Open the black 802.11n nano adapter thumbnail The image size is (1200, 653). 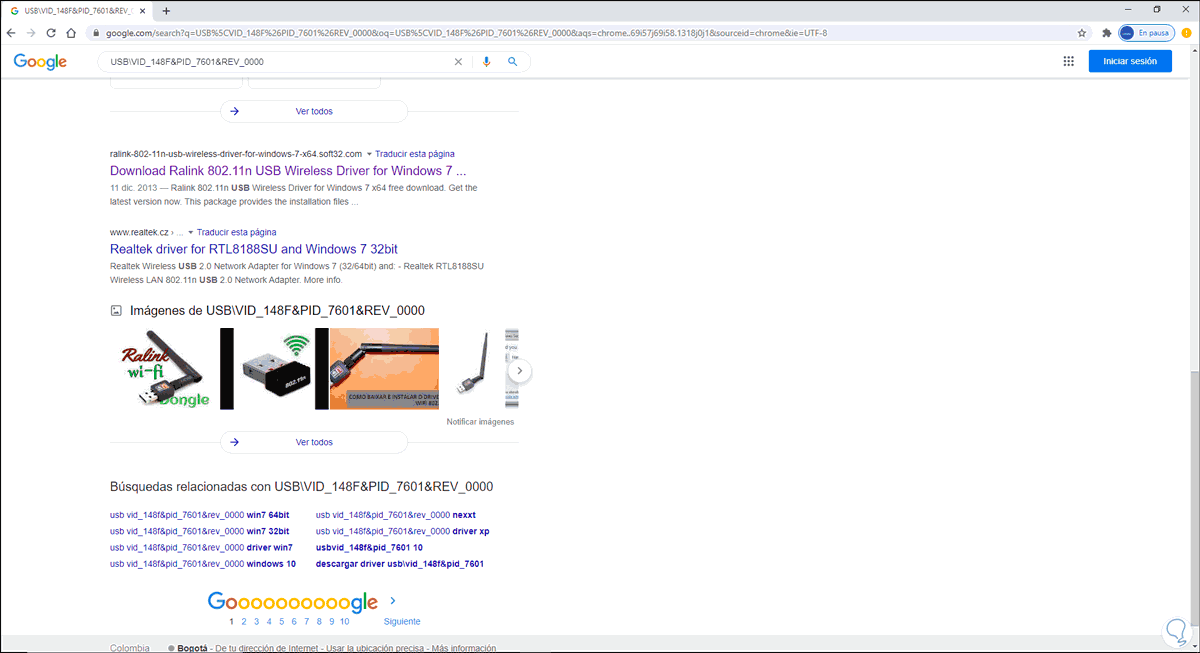[274, 369]
